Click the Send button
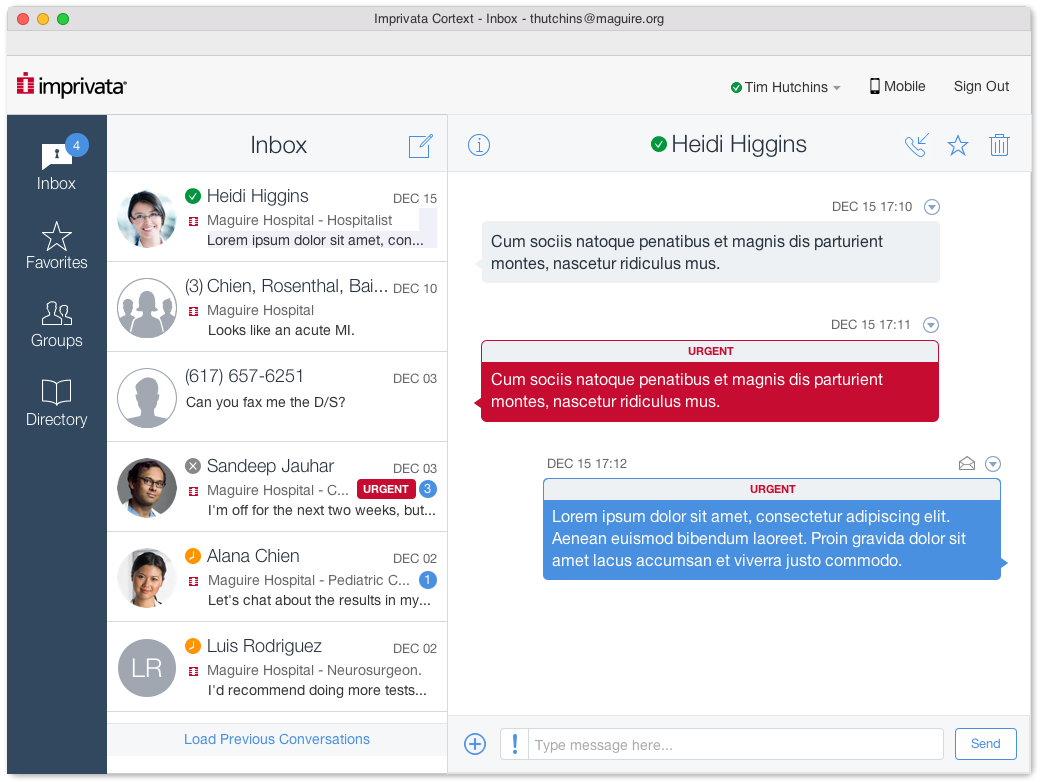Image resolution: width=1040 pixels, height=782 pixels. (x=985, y=744)
